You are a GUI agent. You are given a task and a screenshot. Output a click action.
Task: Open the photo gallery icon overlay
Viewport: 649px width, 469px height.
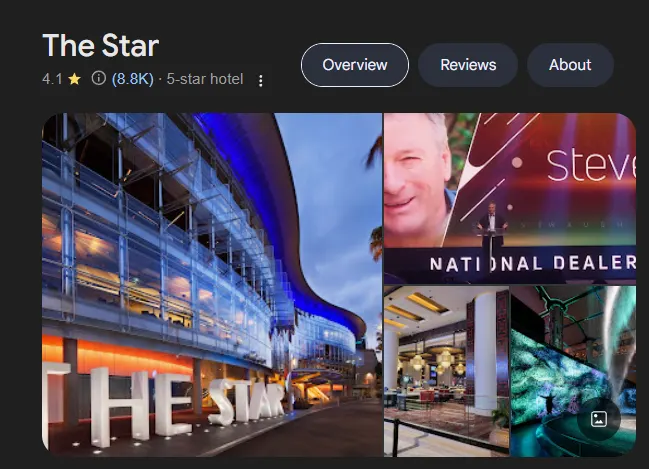[599, 419]
